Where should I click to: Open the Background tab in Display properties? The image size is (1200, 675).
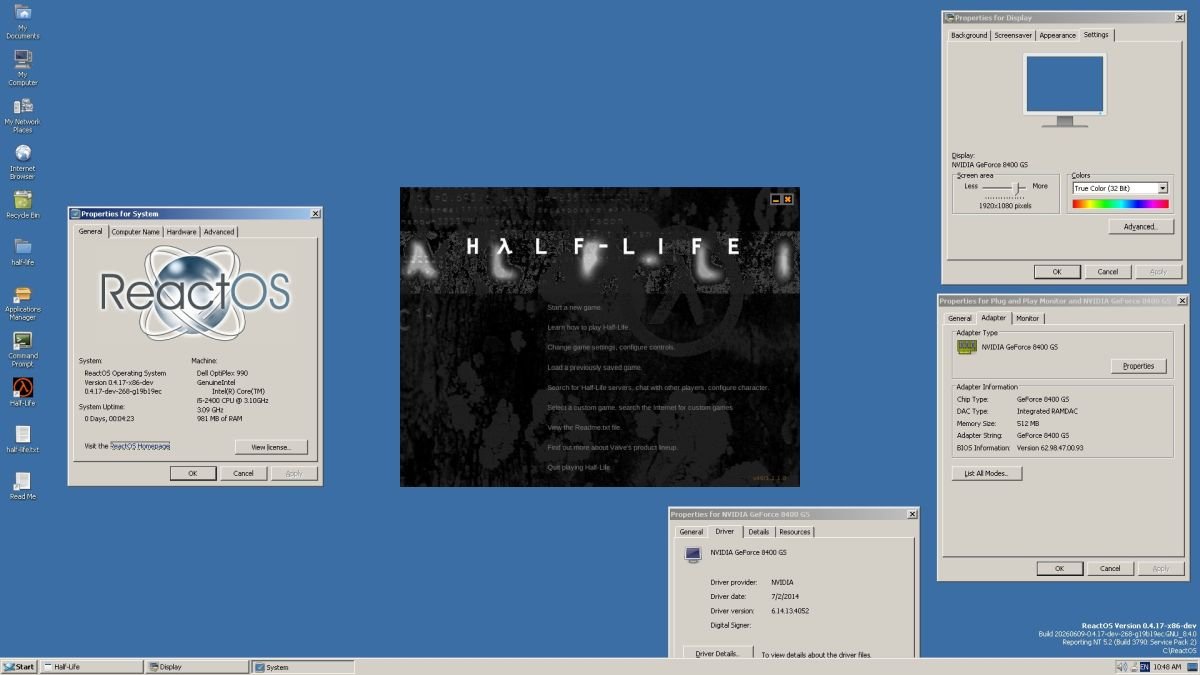click(x=969, y=35)
